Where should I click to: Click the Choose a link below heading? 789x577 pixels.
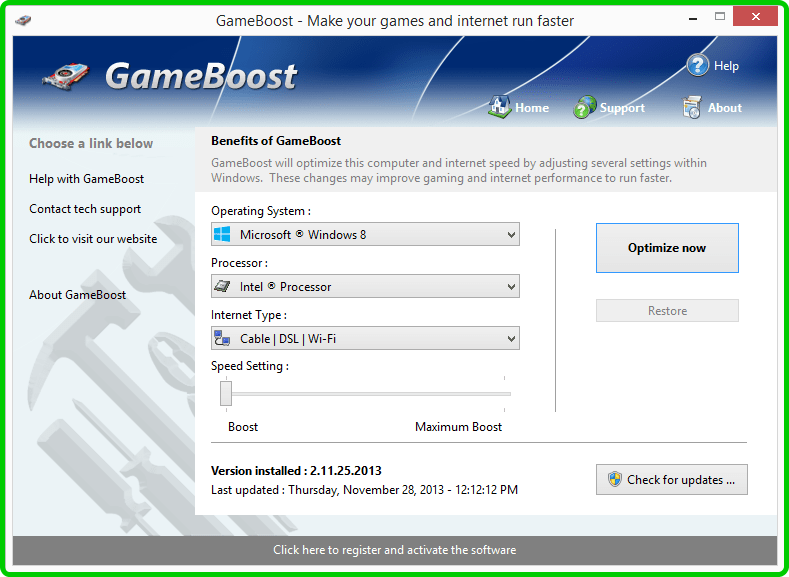pyautogui.click(x=91, y=144)
